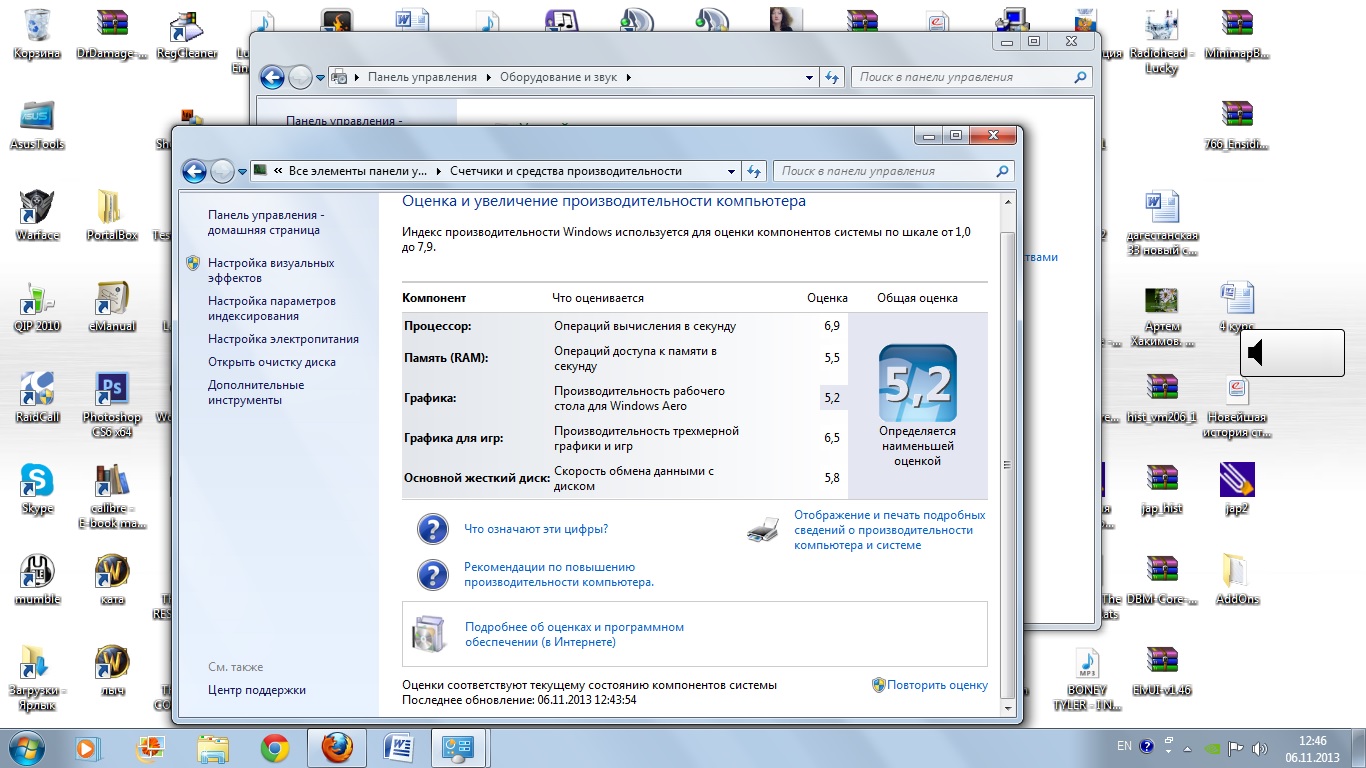The height and width of the screenshot is (768, 1366).
Task: Click the big 5,2 base score badge
Action: click(x=918, y=384)
